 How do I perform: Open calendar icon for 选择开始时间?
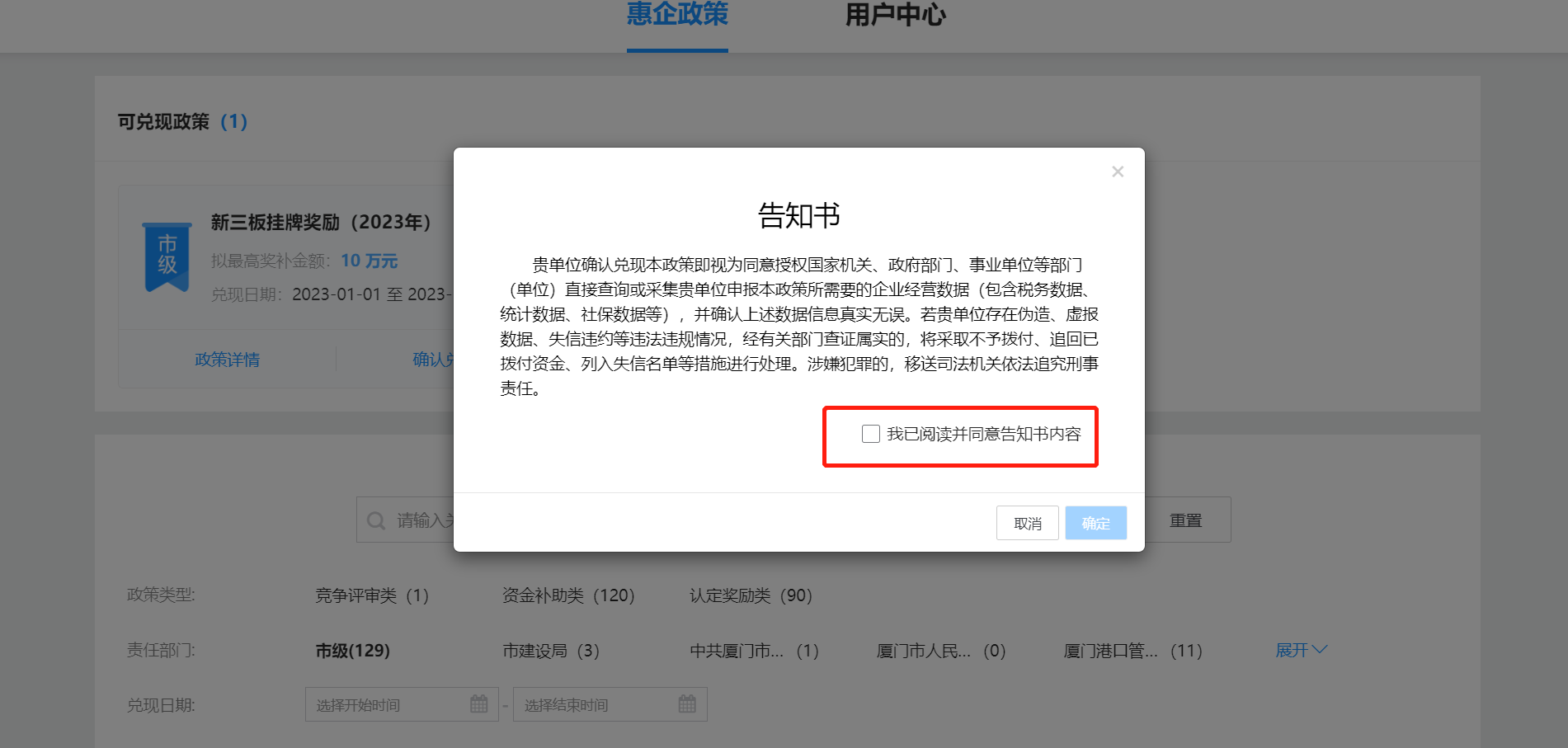point(479,704)
